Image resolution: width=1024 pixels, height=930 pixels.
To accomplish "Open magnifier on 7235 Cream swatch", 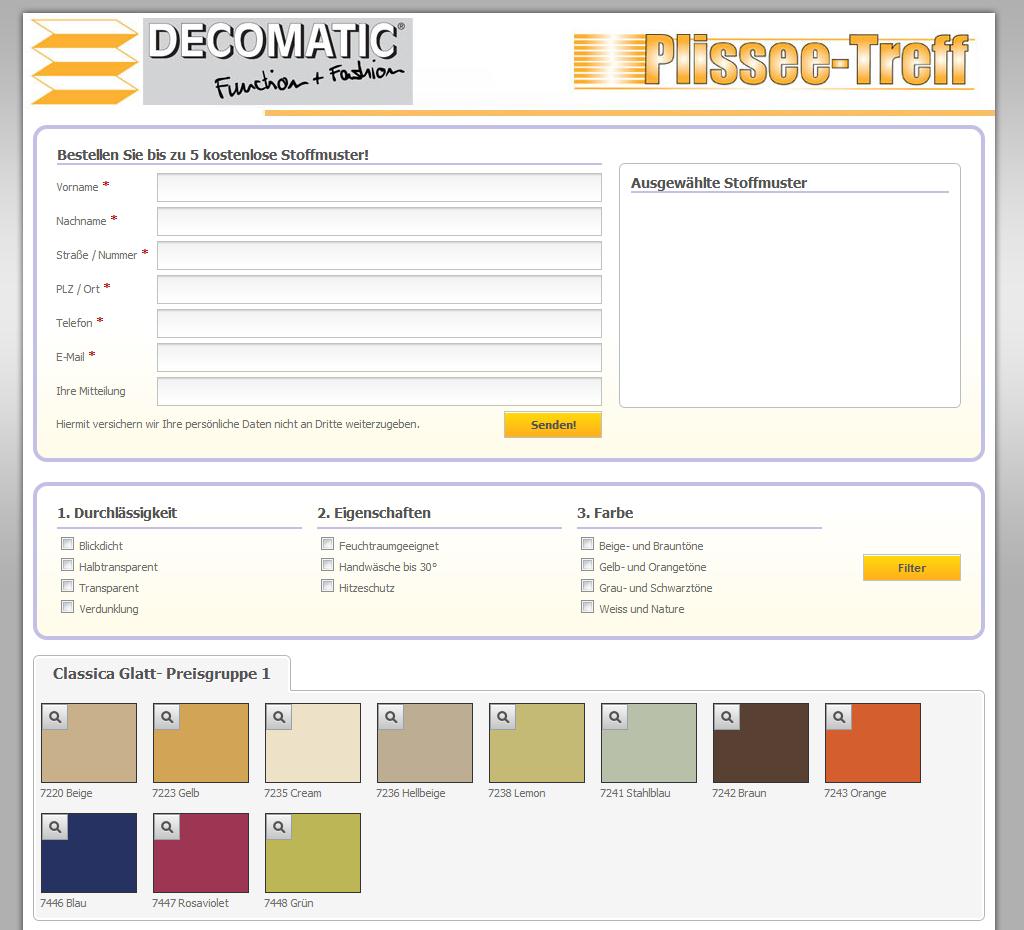I will click(x=279, y=717).
